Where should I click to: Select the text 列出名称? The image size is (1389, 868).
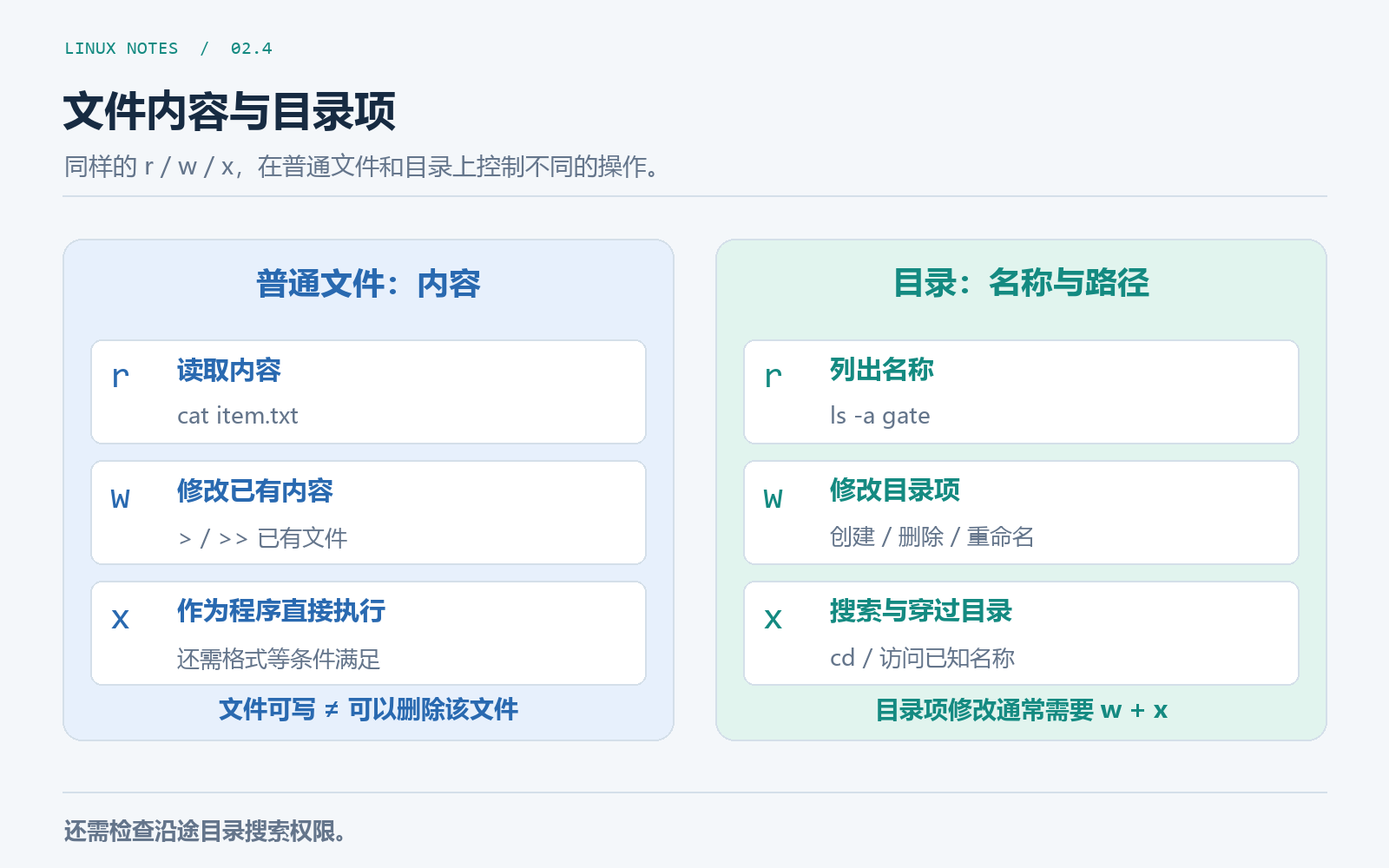[882, 370]
